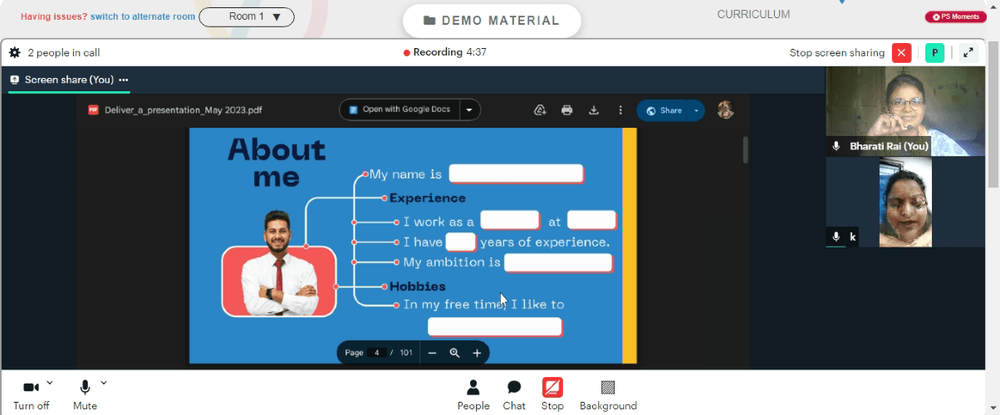Open the People panel

473,395
